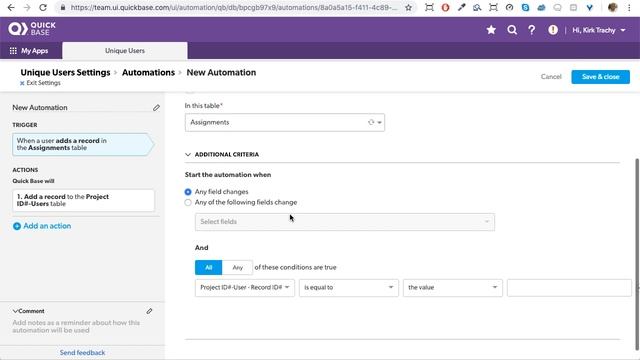
Task: Go to Unique Users Settings breadcrumb
Action: [65, 72]
